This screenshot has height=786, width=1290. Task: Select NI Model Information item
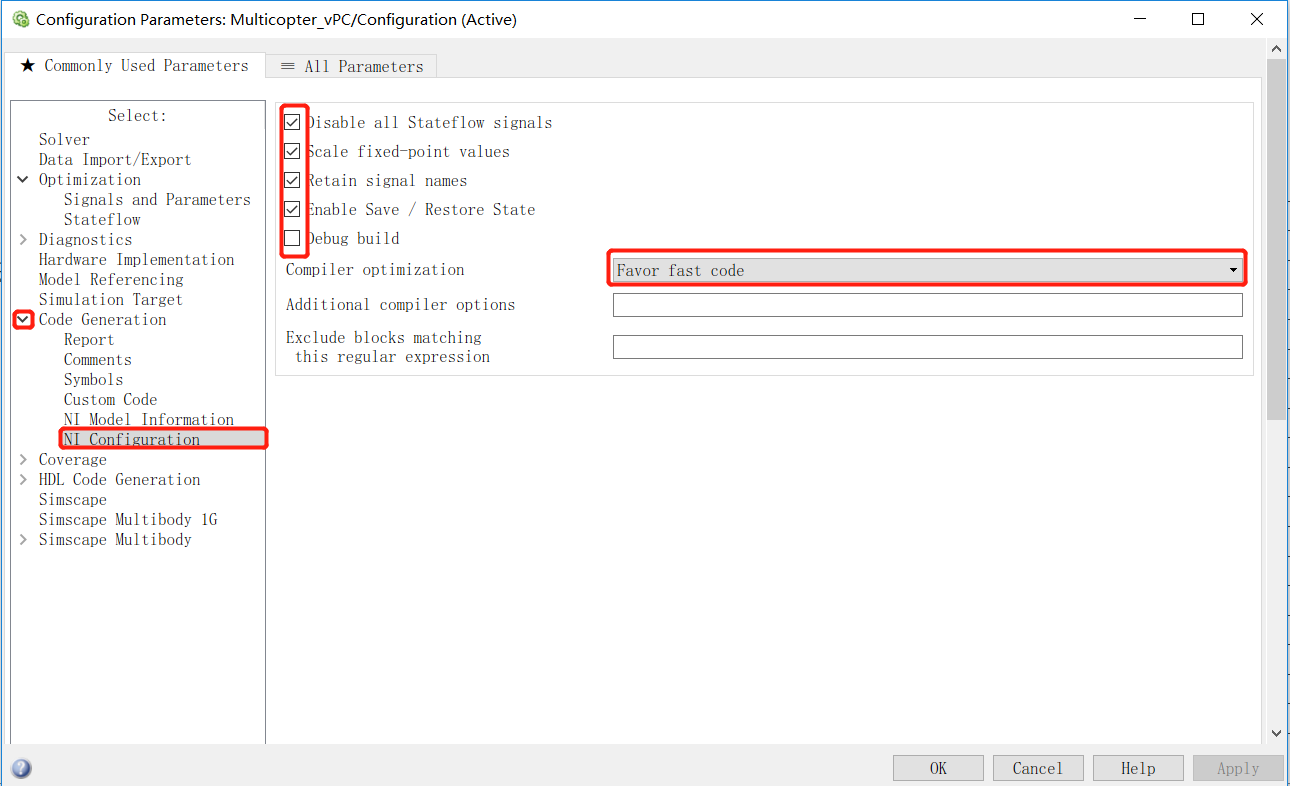pos(149,420)
